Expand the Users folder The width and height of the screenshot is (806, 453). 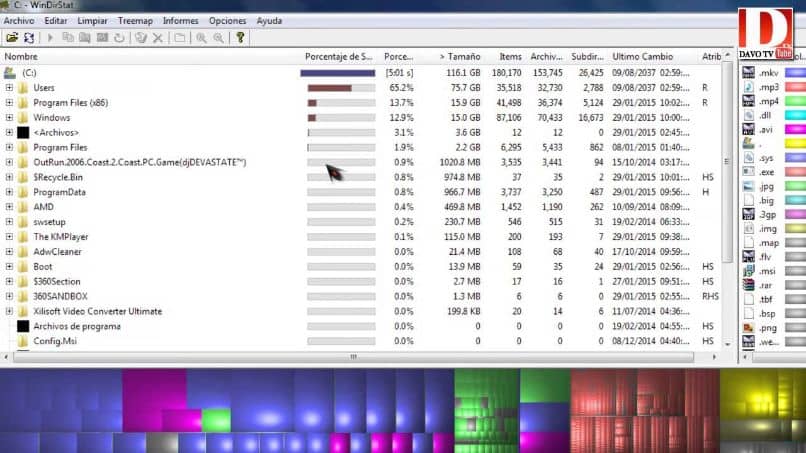click(9, 88)
